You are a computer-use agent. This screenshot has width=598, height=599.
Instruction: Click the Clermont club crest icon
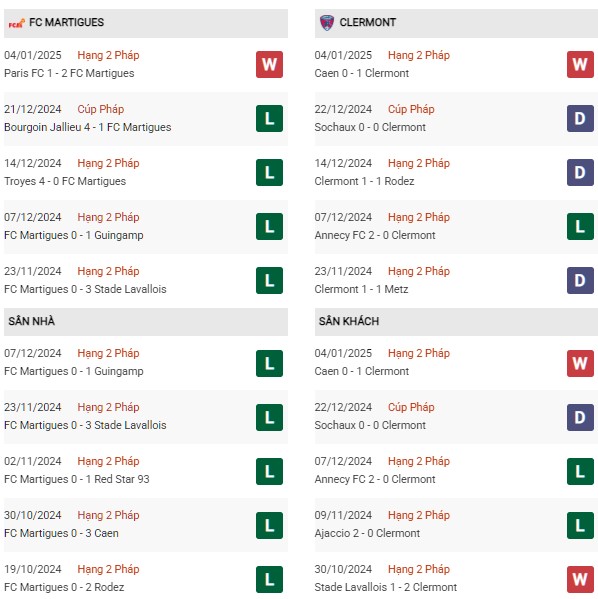click(x=327, y=23)
